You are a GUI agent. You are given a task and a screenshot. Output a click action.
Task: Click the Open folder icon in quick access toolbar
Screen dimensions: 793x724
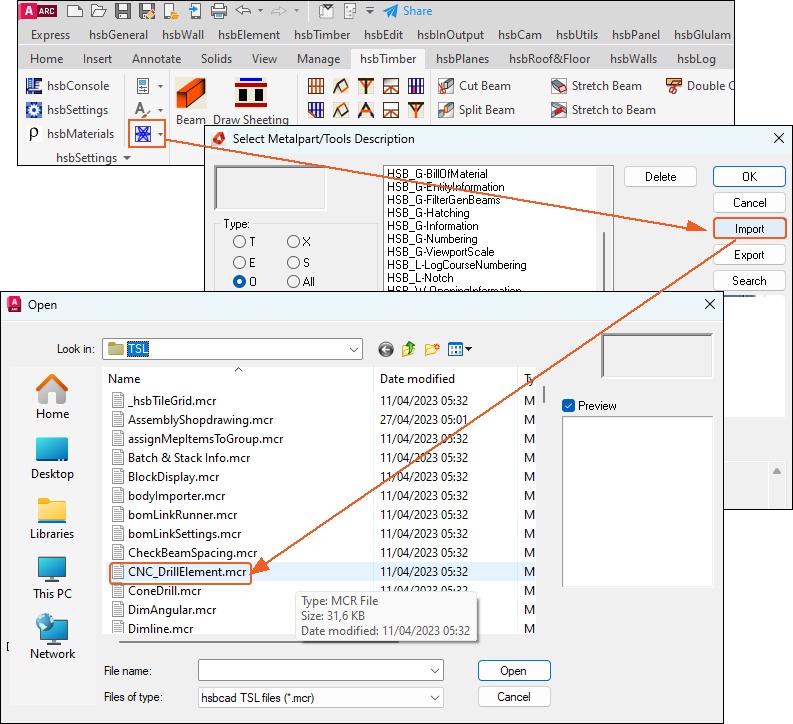point(99,11)
